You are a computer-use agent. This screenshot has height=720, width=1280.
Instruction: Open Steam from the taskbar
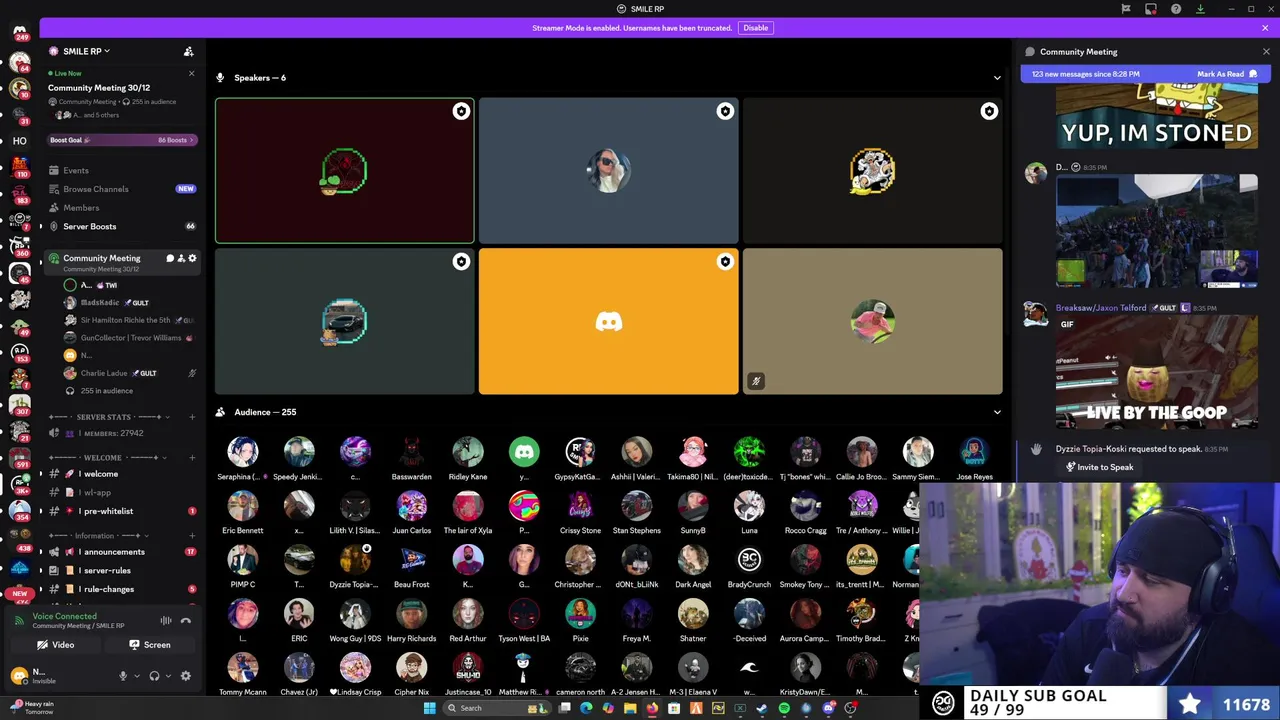pos(762,708)
